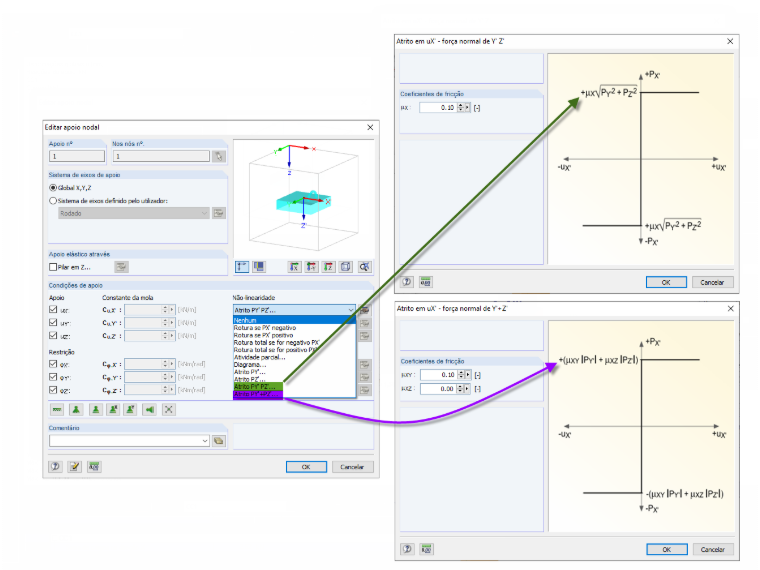Click the Apoio nº input field
Viewport: 760px width, 570px height.
click(x=77, y=156)
